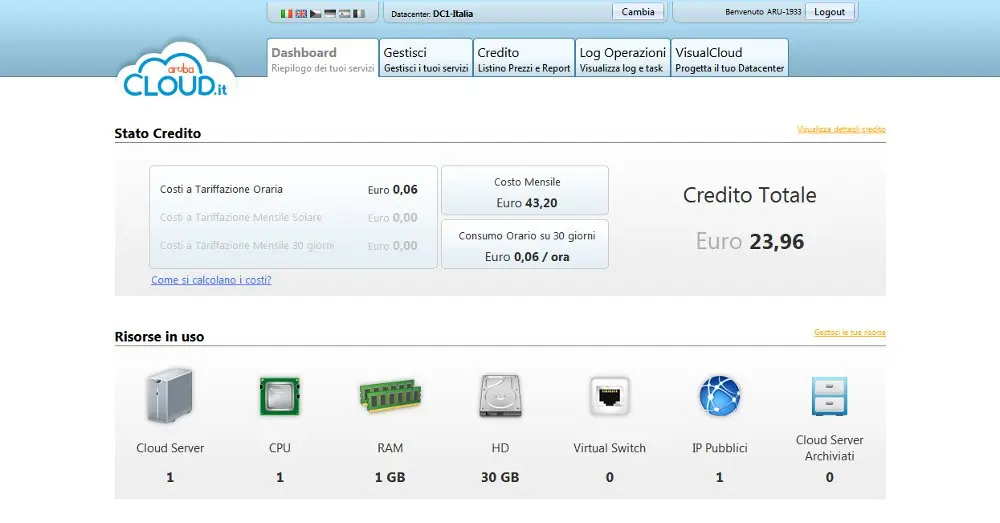1000x523 pixels.
Task: Click the 30 GB HD value
Action: point(500,477)
